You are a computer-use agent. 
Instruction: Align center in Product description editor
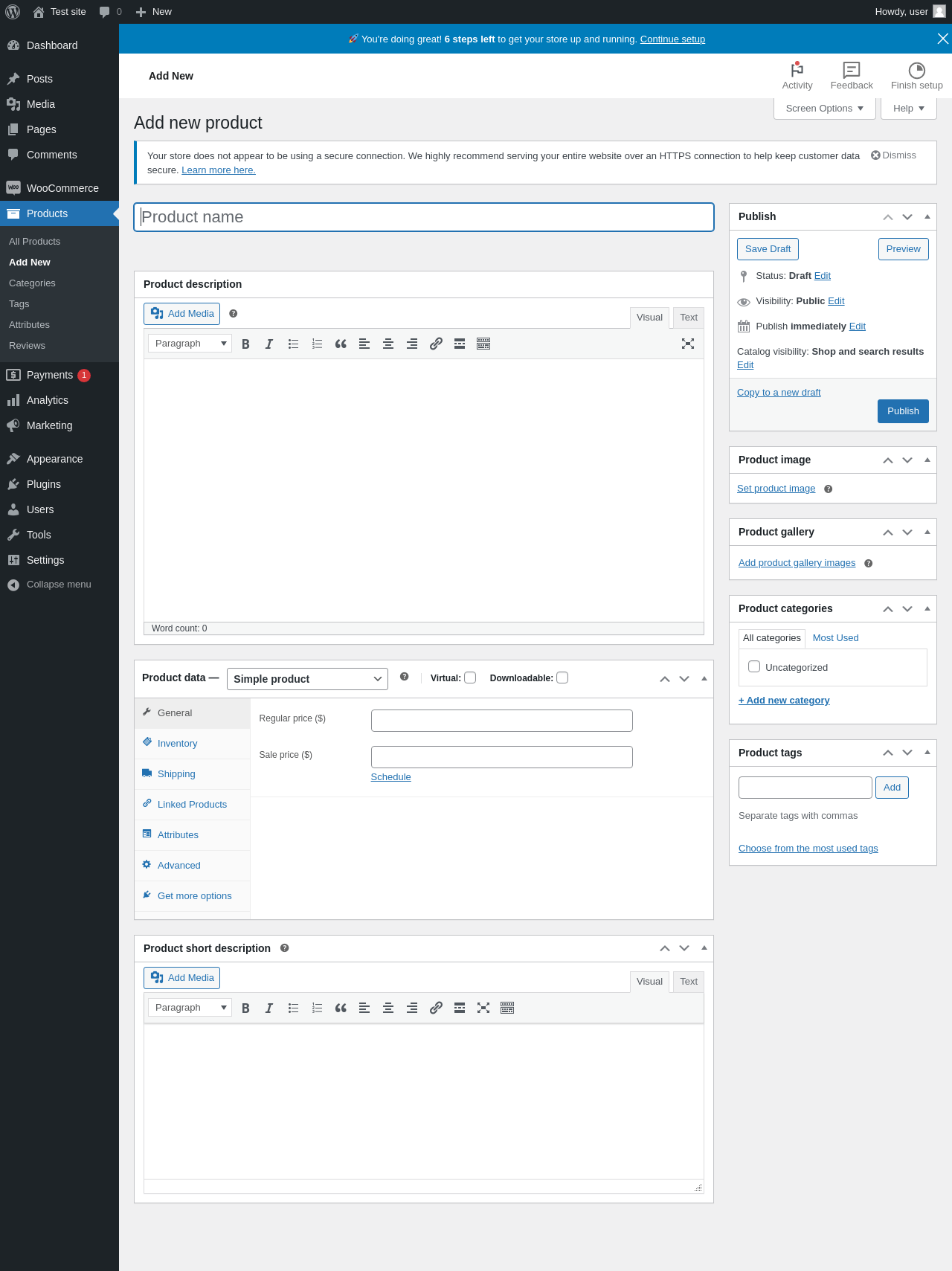[388, 344]
